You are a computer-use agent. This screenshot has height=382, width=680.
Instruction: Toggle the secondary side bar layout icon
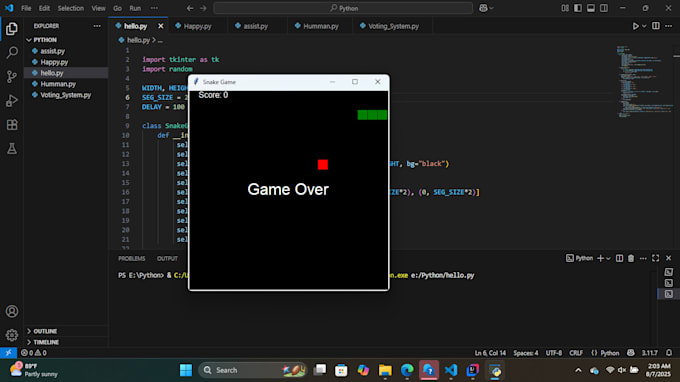[x=604, y=8]
